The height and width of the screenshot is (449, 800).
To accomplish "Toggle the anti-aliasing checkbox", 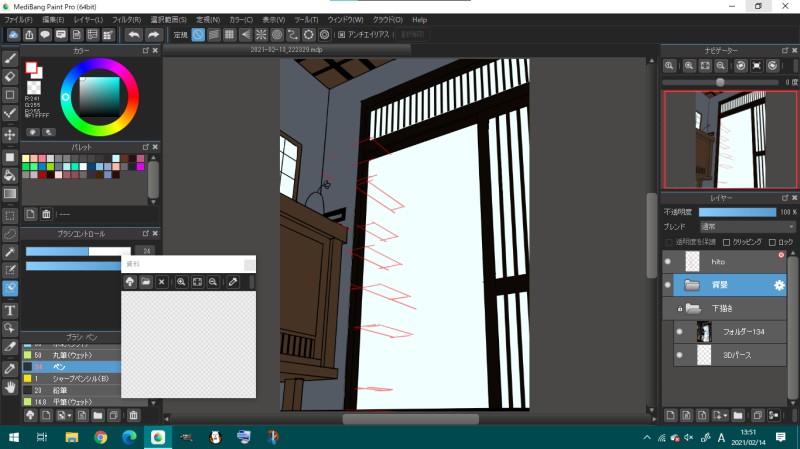I will [342, 35].
